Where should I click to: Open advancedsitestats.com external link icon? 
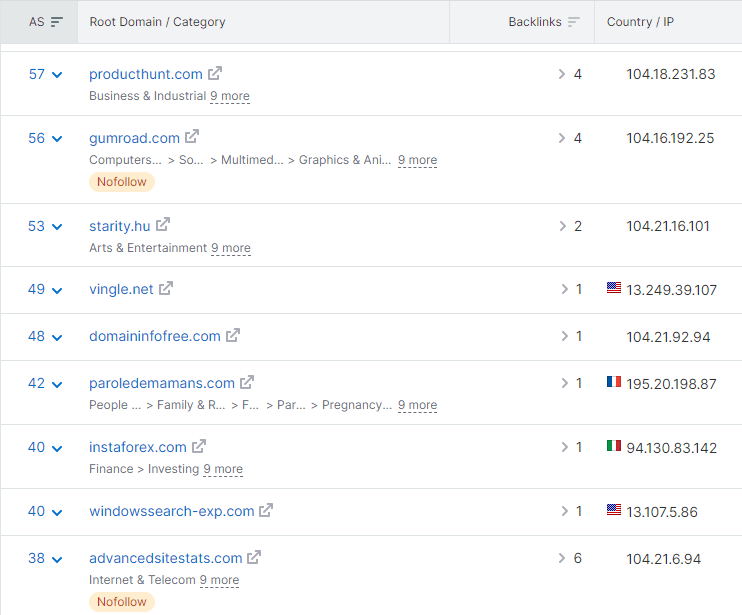254,557
